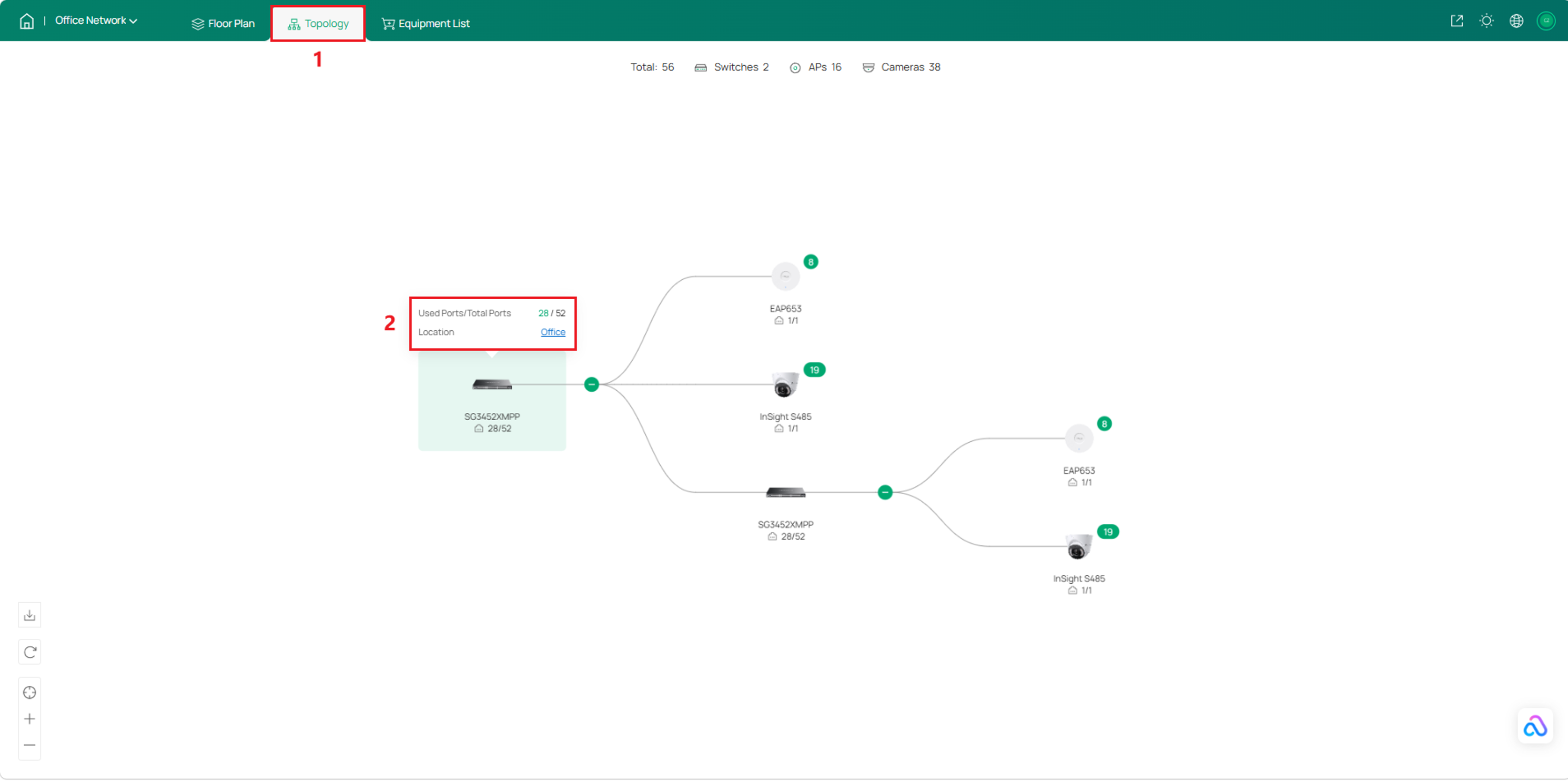Click the root SG3452XMPP label text
Viewport: 1568px width, 782px height.
click(x=492, y=417)
